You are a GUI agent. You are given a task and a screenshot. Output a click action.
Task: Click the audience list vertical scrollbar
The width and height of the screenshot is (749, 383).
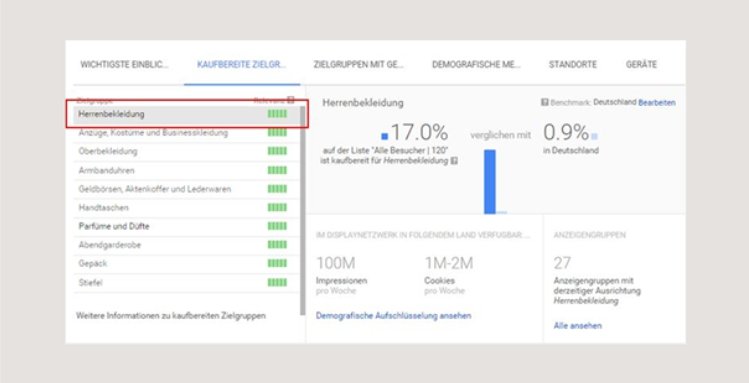point(302,210)
